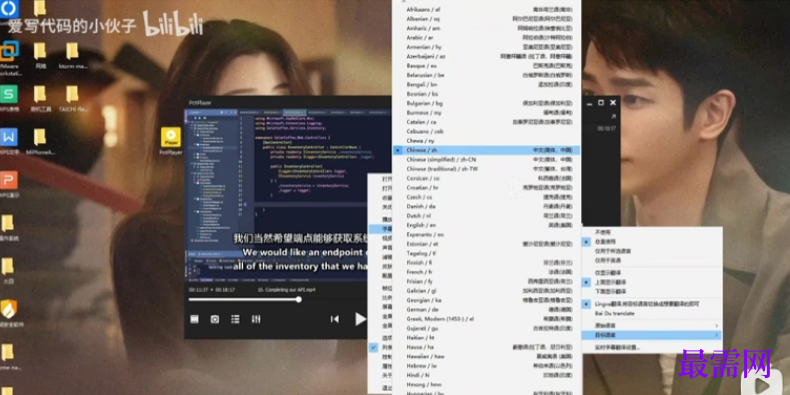Open the orange WPS Presentation desktop icon
Image resolution: width=790 pixels, height=395 pixels.
[9, 184]
